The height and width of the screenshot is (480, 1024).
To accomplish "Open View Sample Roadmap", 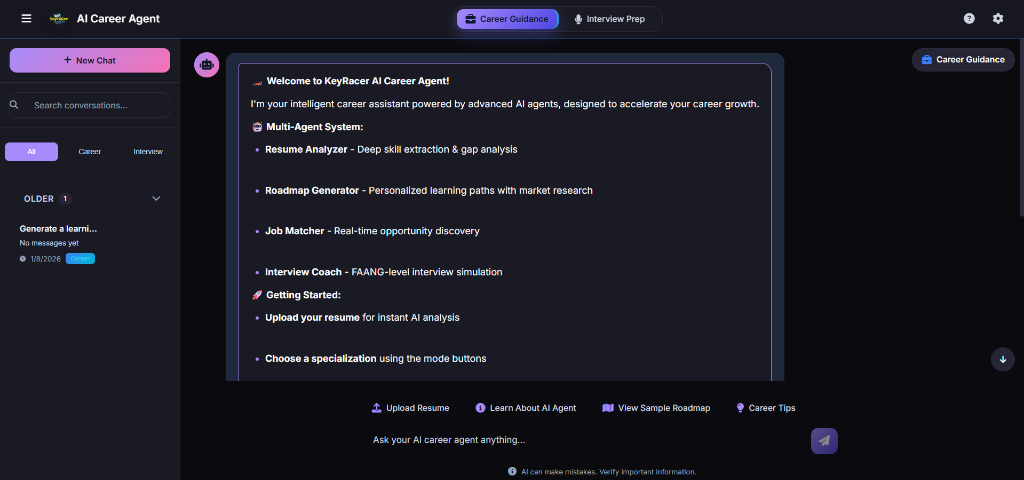I will coord(656,408).
